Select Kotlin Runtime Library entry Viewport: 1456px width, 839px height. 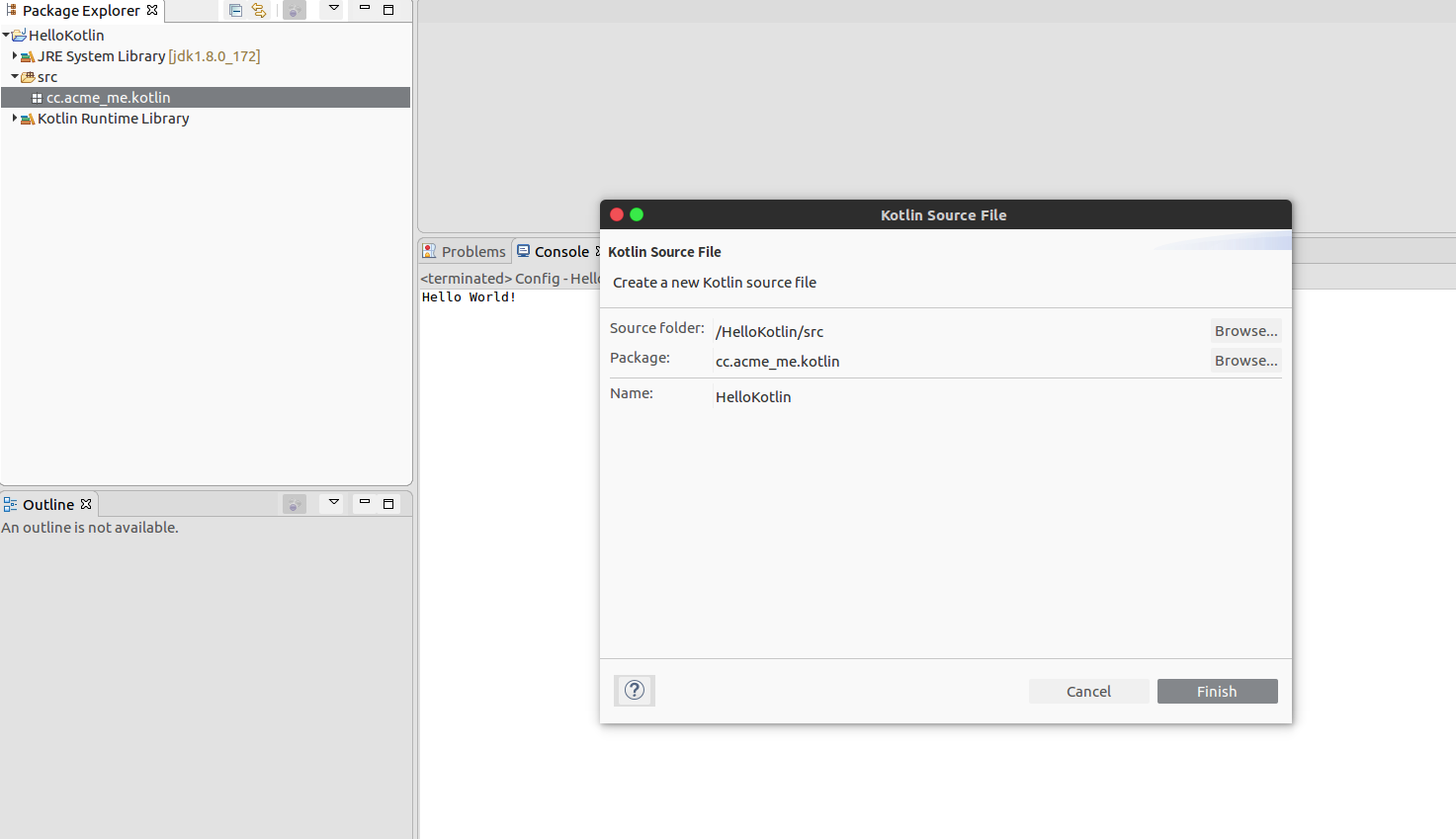pos(113,119)
